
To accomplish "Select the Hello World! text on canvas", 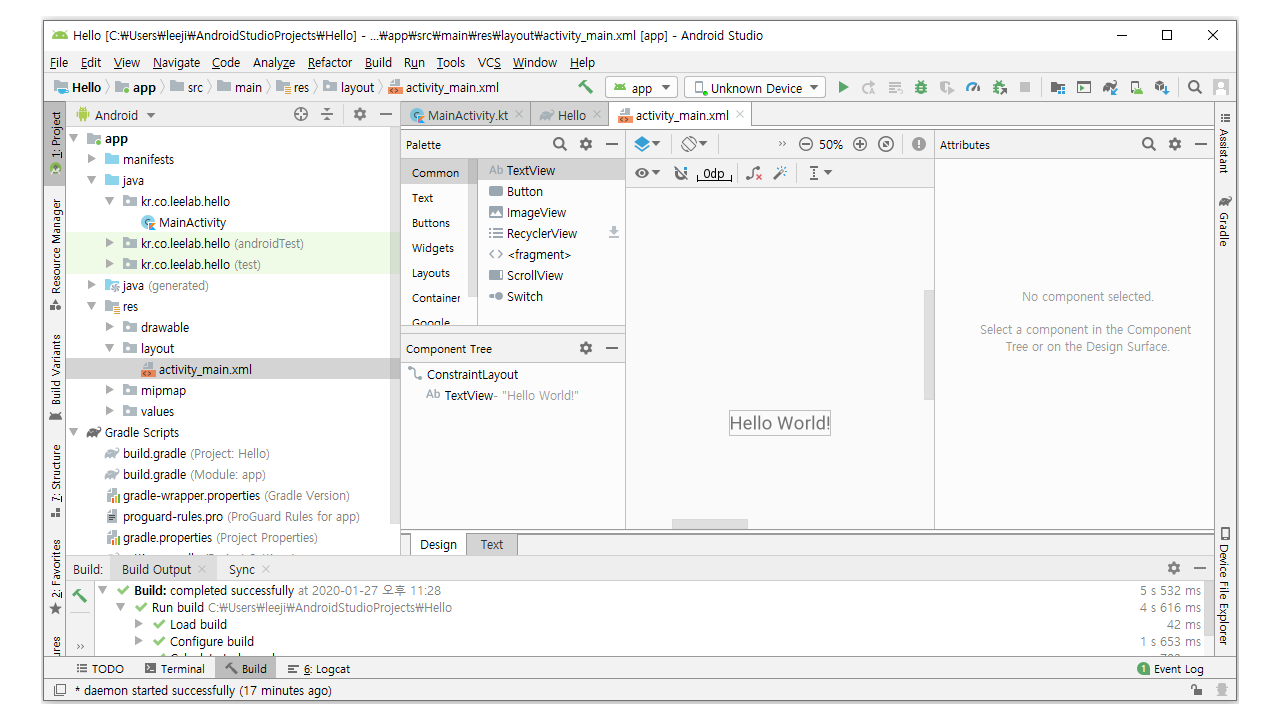I will click(x=779, y=423).
